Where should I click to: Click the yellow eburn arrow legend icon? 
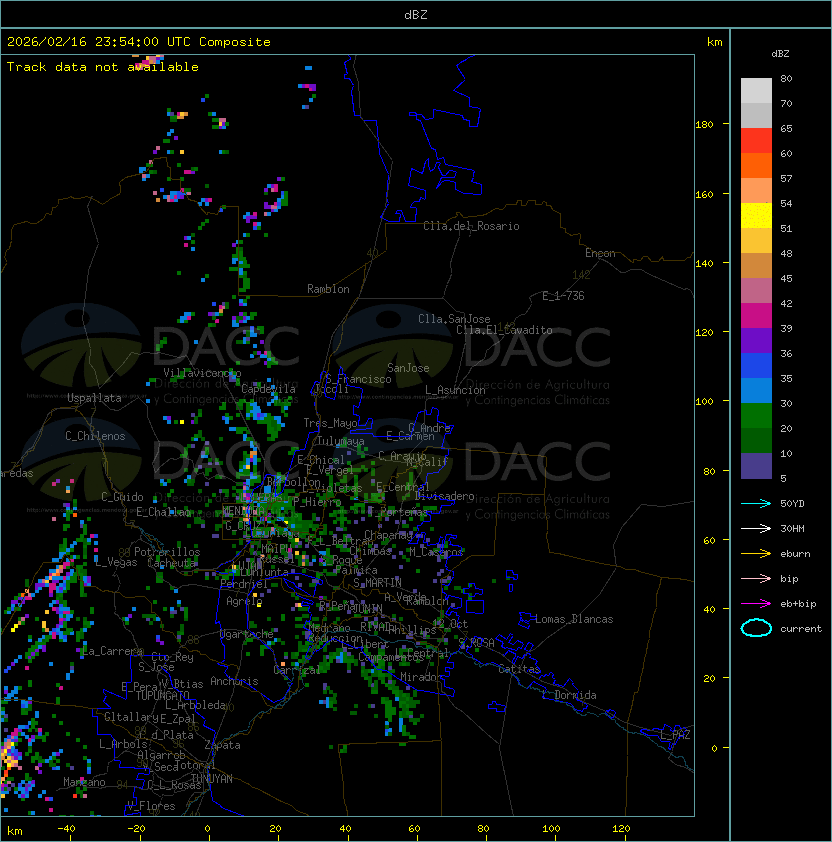pos(756,554)
